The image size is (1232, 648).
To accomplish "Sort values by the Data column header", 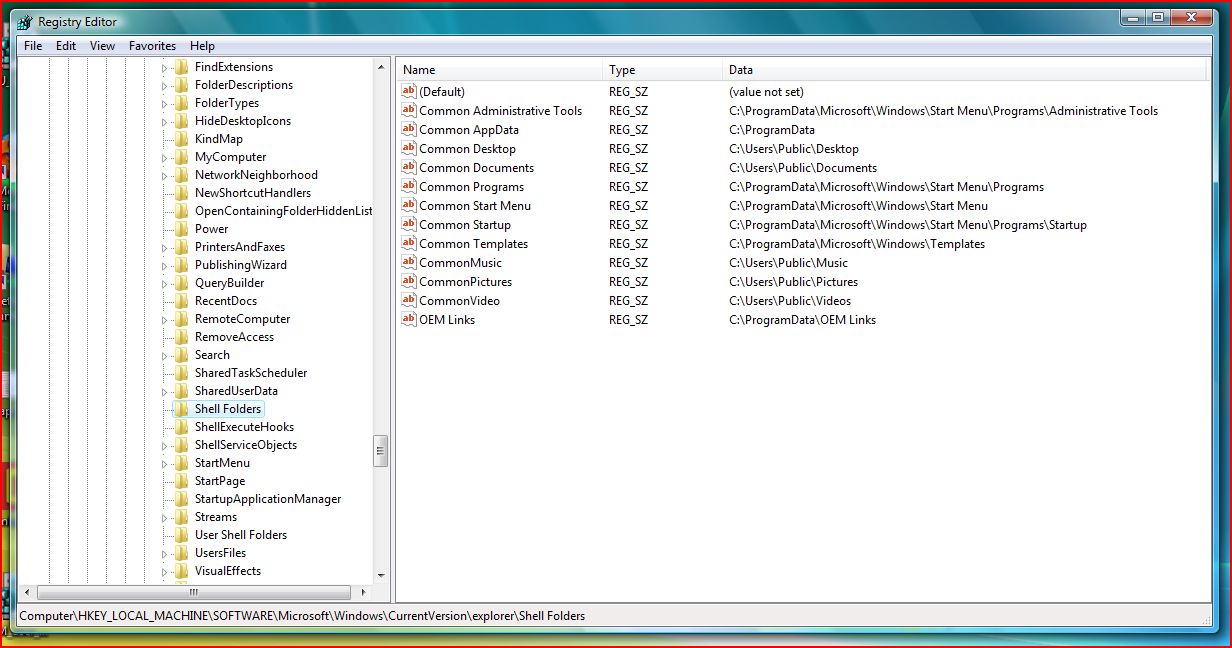I will click(x=964, y=70).
